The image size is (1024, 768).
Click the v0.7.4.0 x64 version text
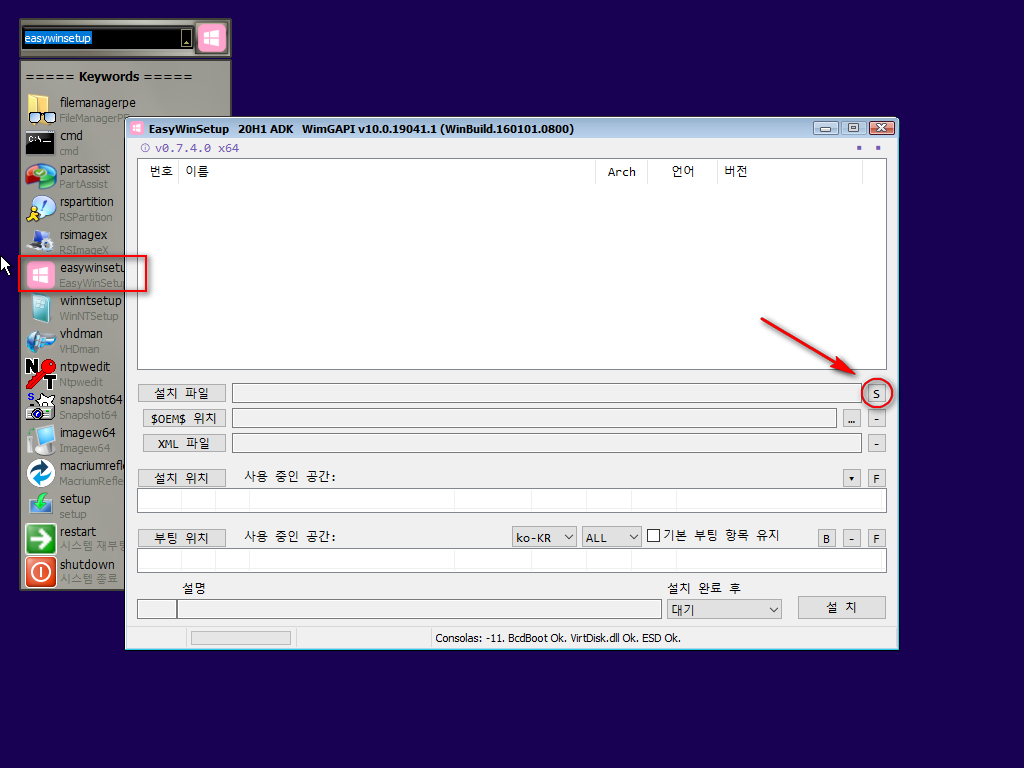197,148
